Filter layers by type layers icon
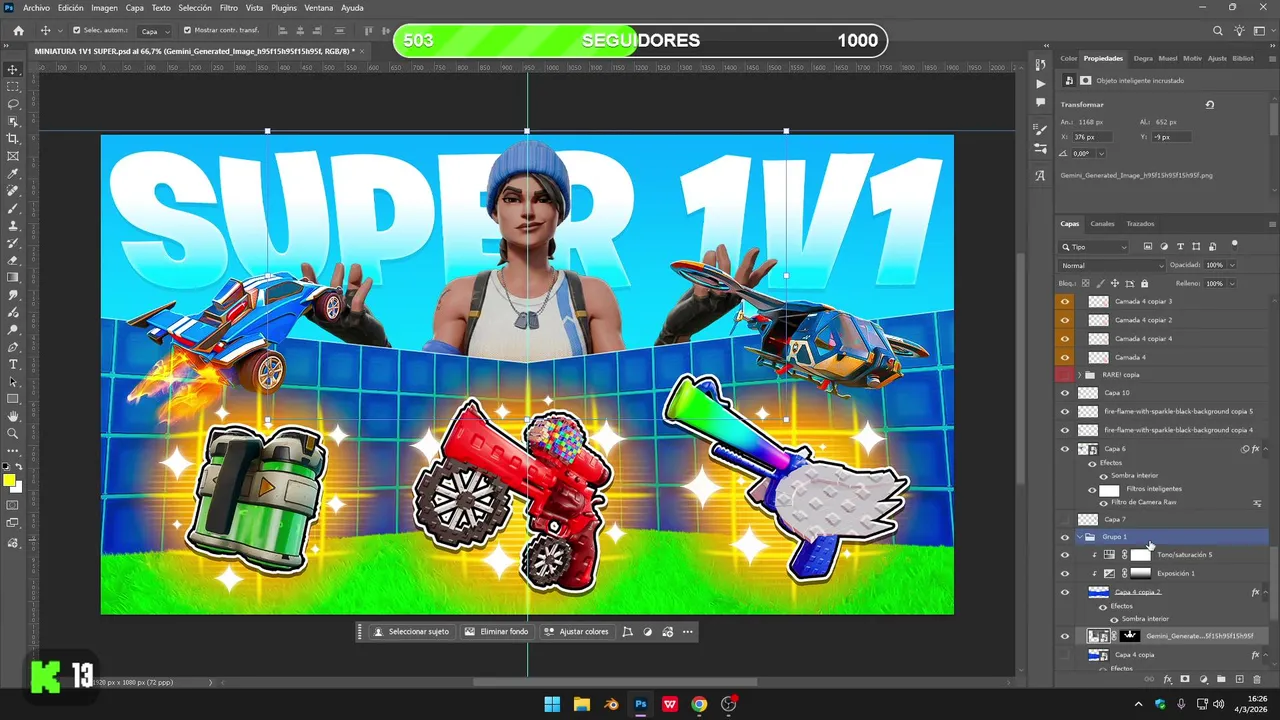This screenshot has width=1280, height=720. pyautogui.click(x=1180, y=246)
